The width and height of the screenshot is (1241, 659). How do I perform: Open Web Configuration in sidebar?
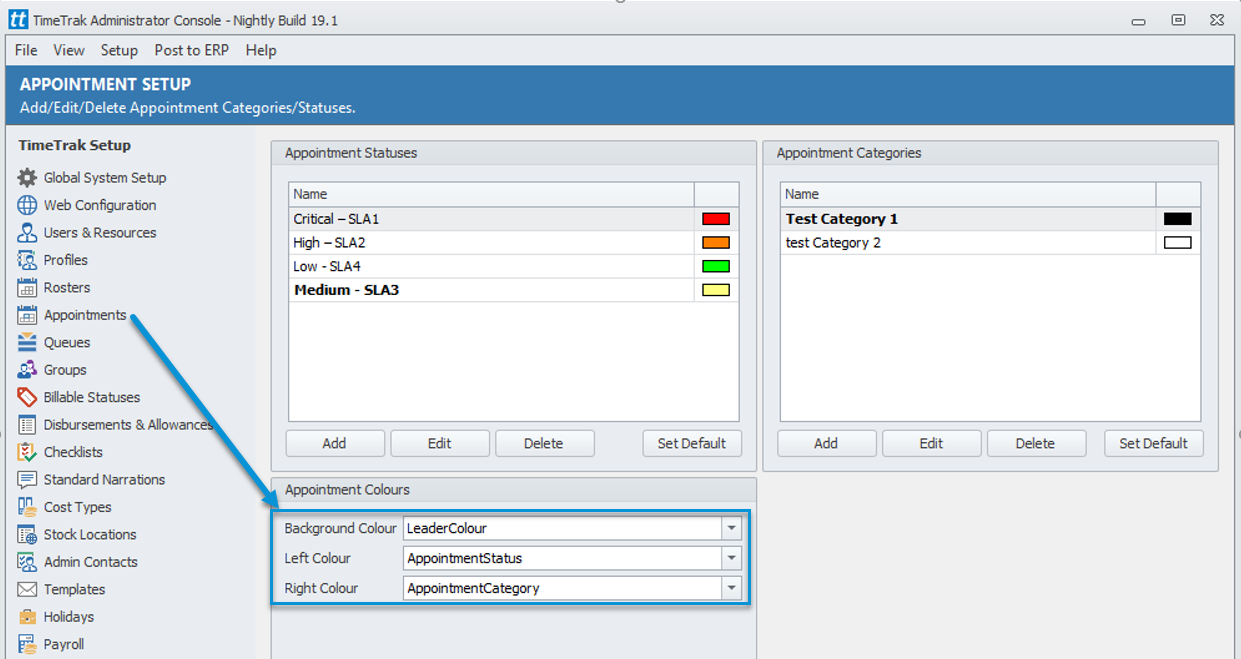[100, 205]
